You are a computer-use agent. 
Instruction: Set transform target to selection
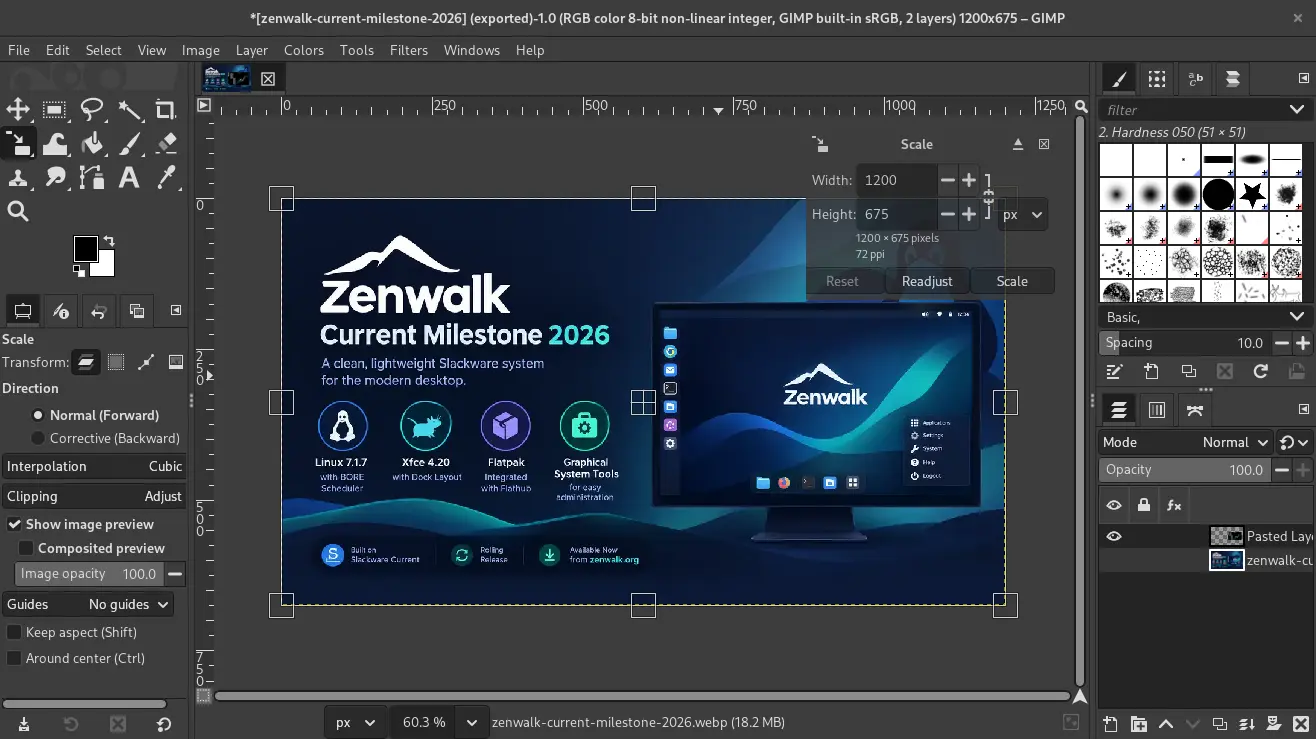pyautogui.click(x=116, y=362)
